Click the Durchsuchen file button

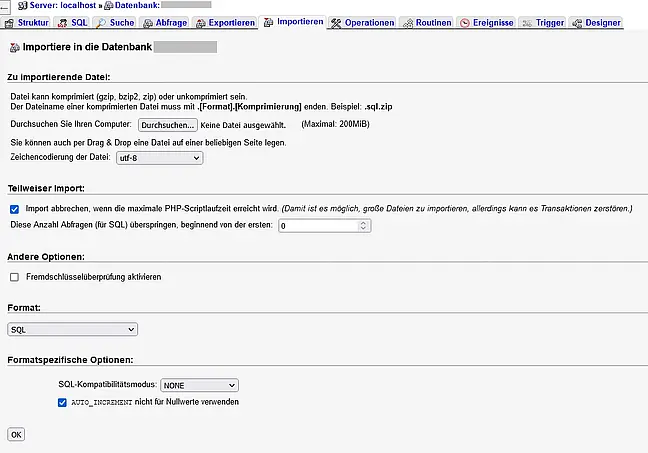click(167, 125)
